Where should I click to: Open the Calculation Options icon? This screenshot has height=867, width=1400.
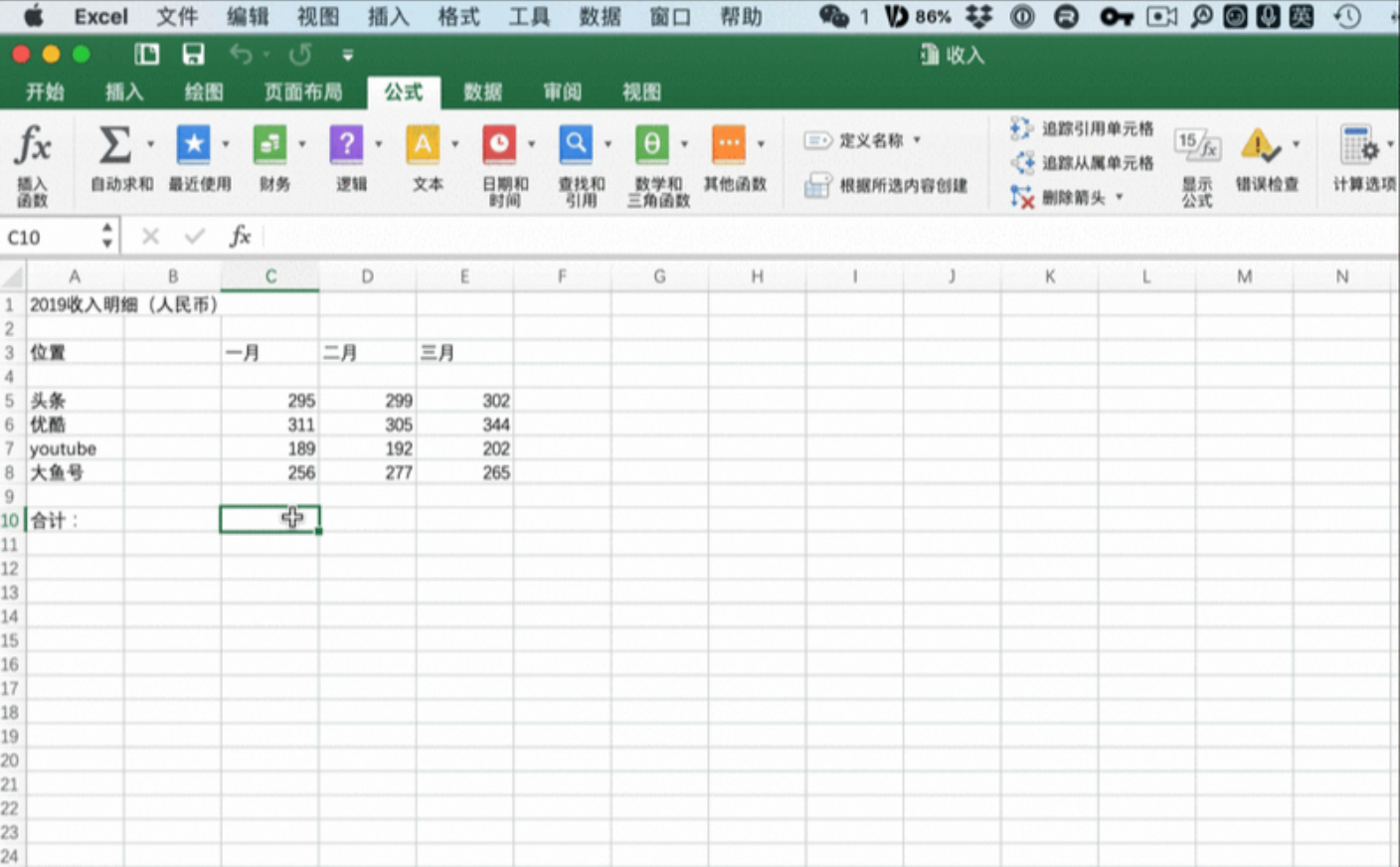point(1358,146)
